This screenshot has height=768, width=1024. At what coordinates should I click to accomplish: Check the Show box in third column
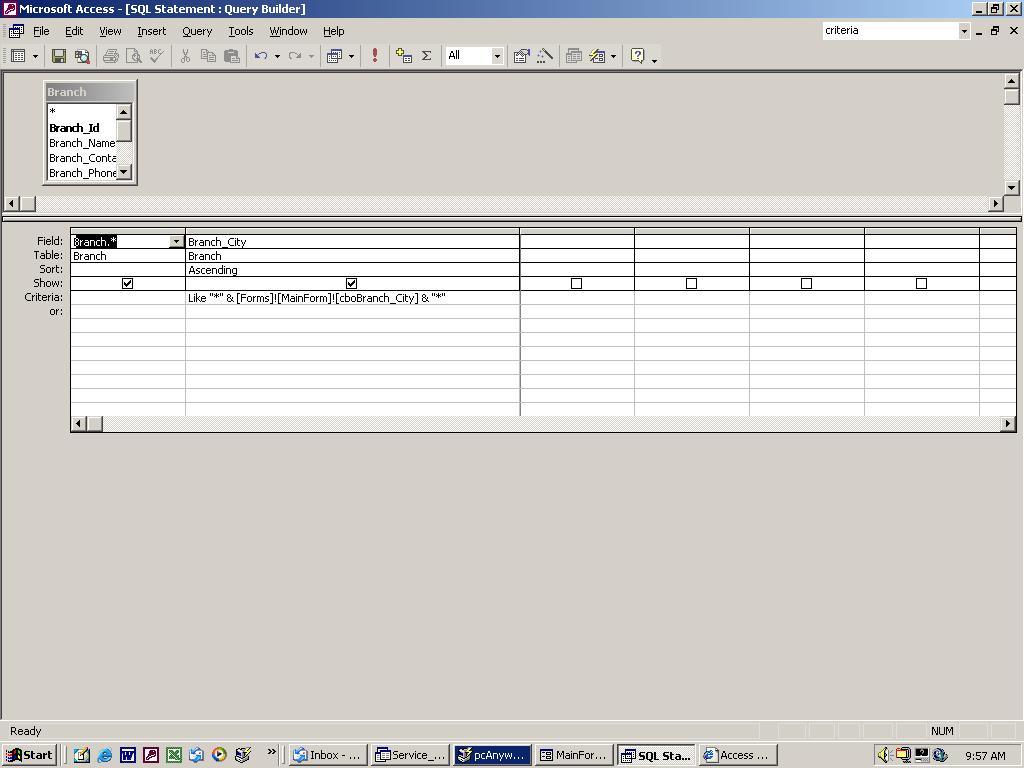(x=576, y=283)
